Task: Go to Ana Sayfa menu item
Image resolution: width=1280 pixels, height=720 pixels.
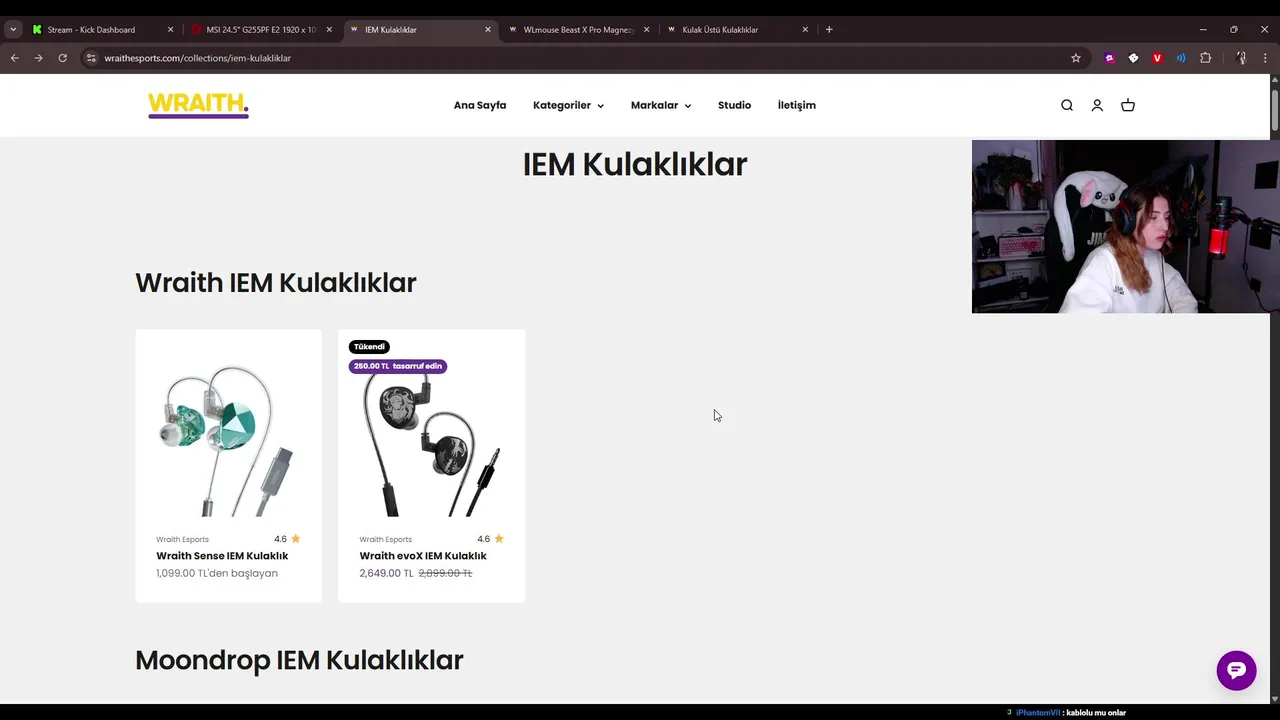Action: coord(480,105)
